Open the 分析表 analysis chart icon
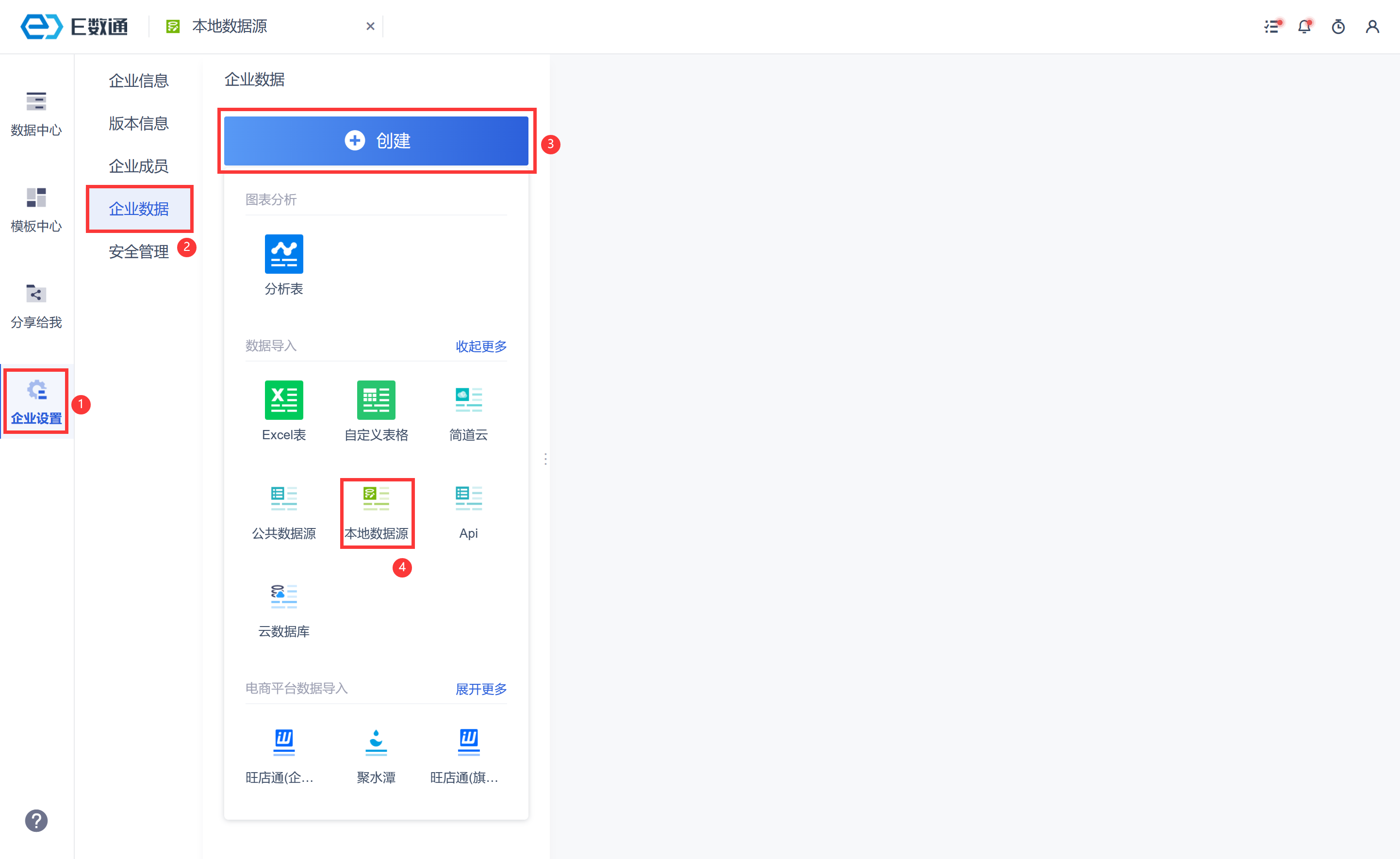Image resolution: width=1400 pixels, height=859 pixels. pos(283,254)
